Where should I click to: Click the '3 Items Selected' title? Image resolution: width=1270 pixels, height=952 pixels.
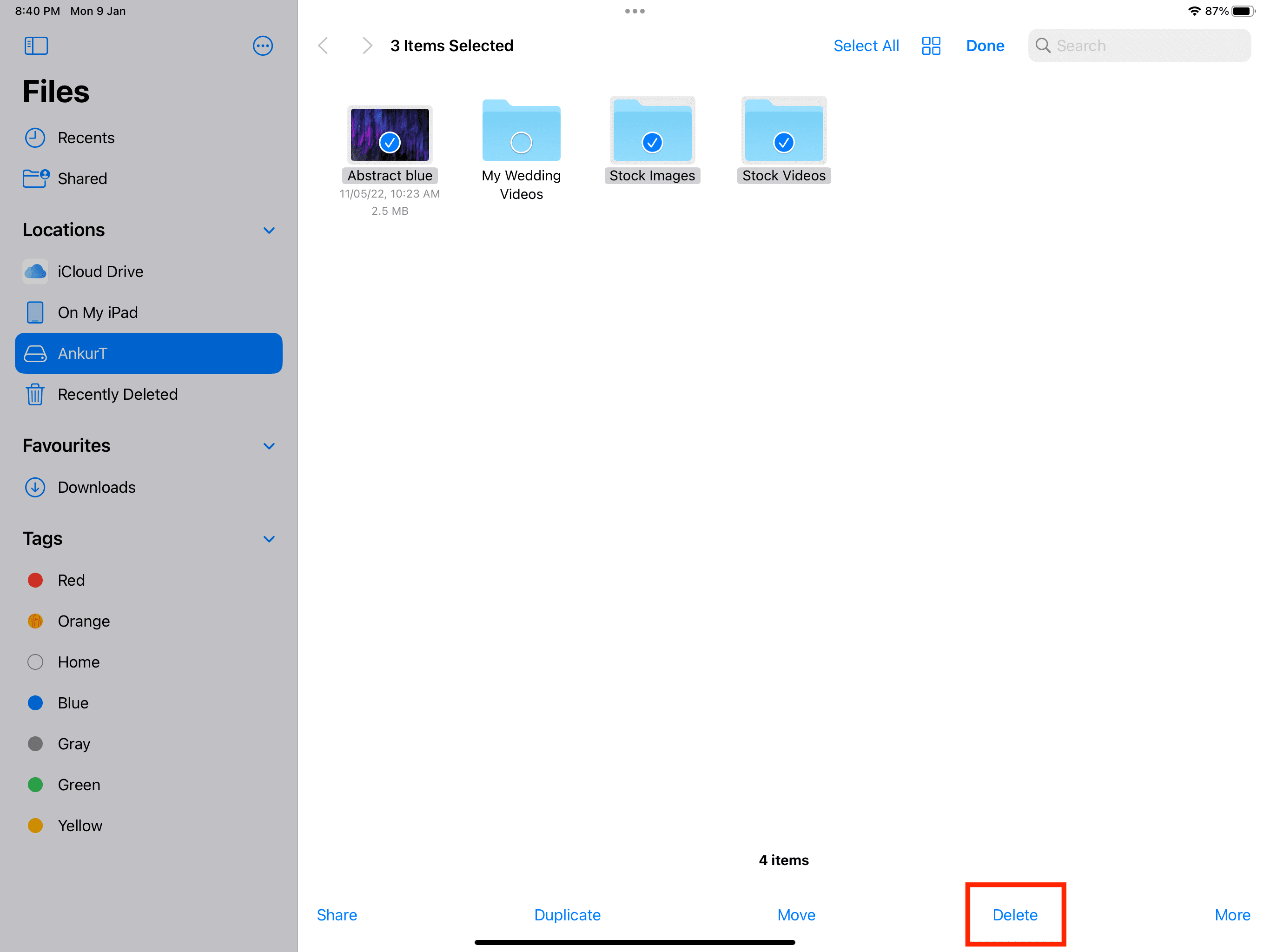[x=452, y=46]
